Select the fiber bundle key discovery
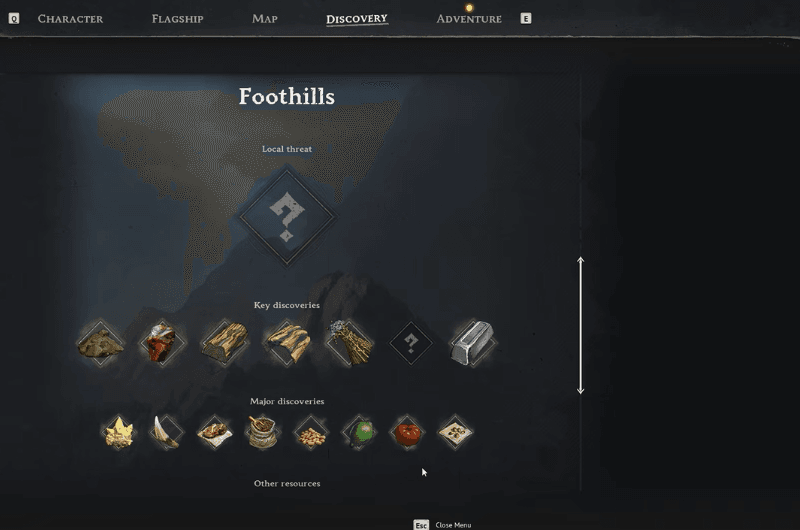The height and width of the screenshot is (530, 800). [349, 343]
